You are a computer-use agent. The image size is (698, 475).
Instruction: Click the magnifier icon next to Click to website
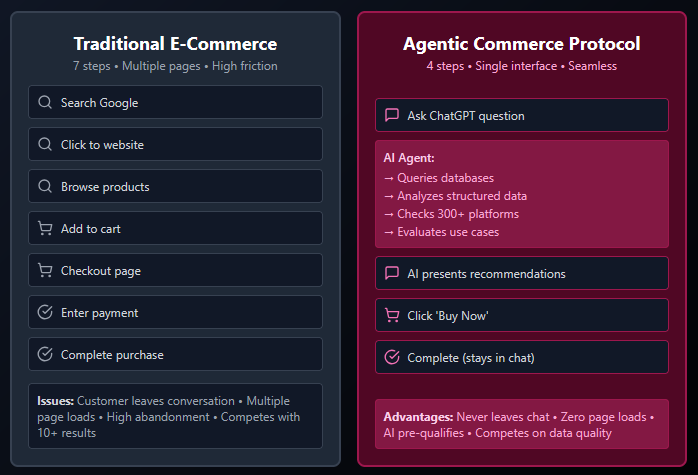click(45, 145)
